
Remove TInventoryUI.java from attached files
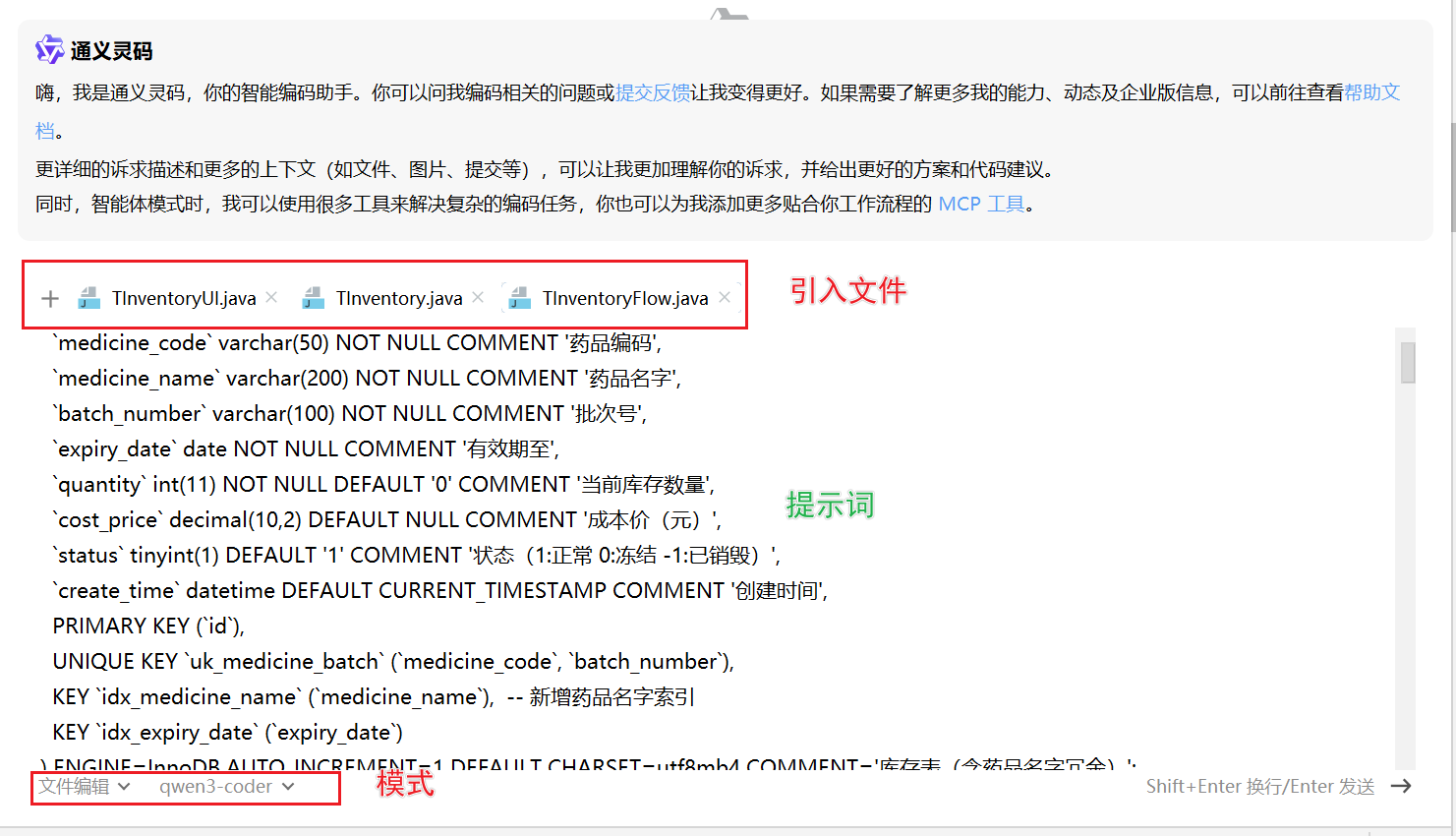pyautogui.click(x=272, y=297)
